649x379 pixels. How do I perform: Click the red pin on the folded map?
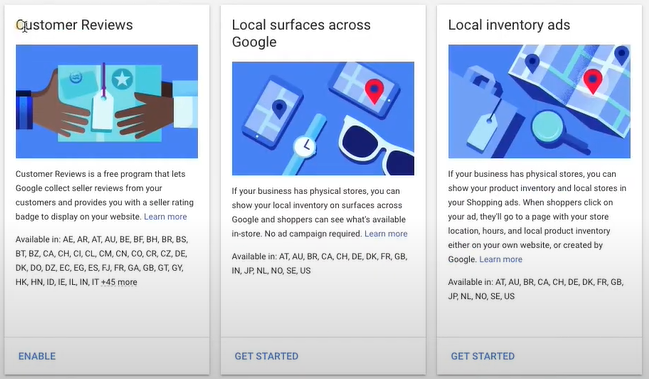(593, 81)
